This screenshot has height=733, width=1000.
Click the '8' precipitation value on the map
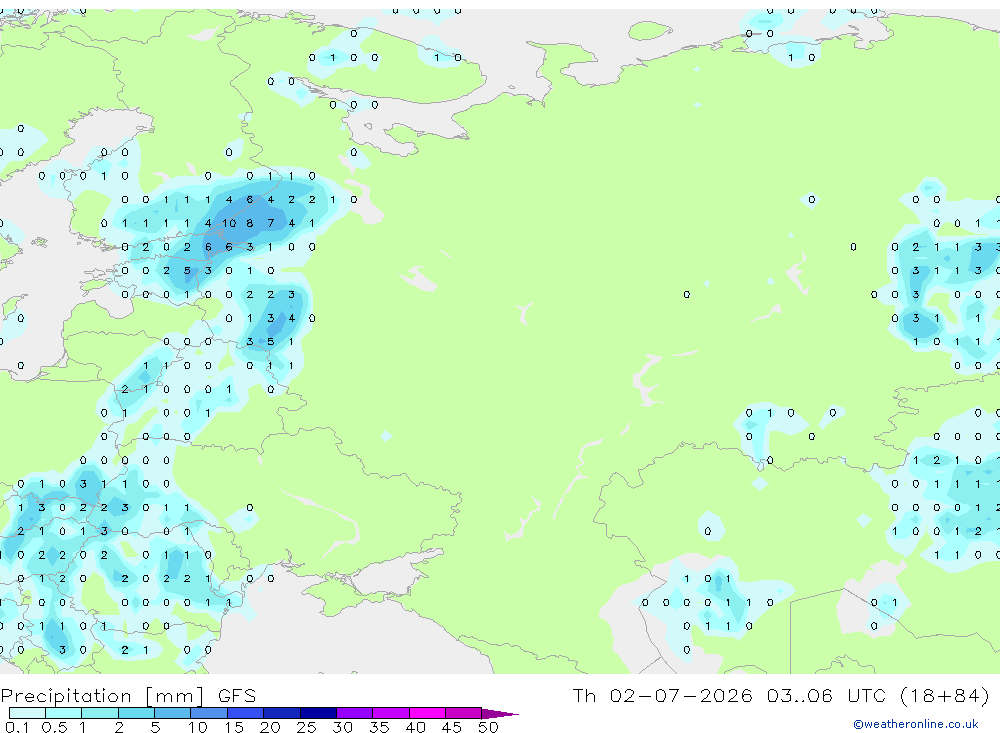point(250,223)
